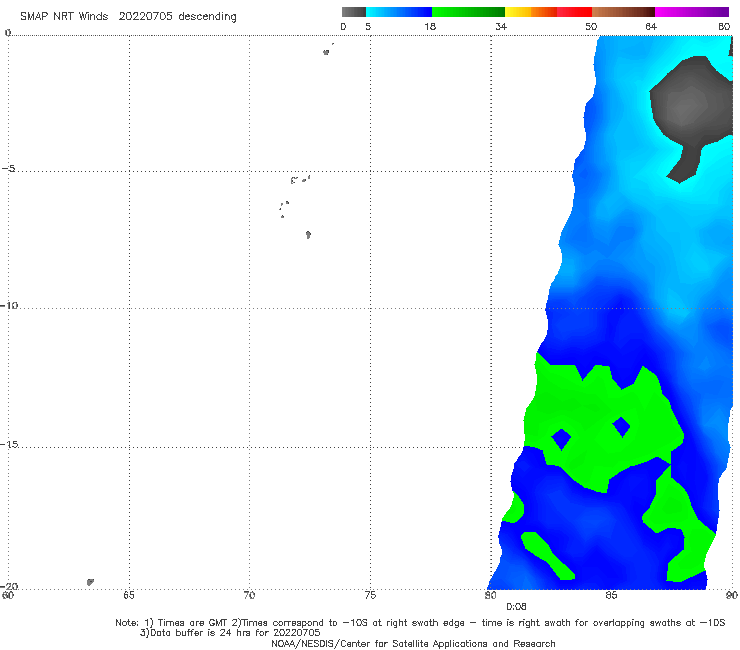Click the longitude axis label '85'
This screenshot has height=650, width=740.
click(611, 595)
